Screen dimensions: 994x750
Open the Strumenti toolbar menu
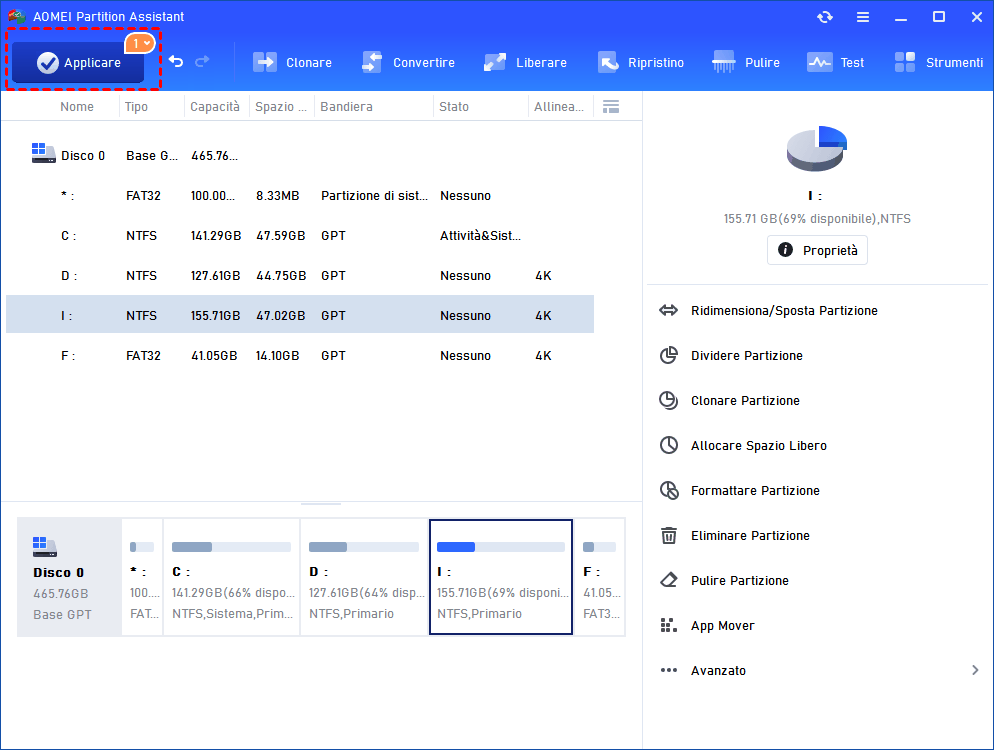coord(938,62)
